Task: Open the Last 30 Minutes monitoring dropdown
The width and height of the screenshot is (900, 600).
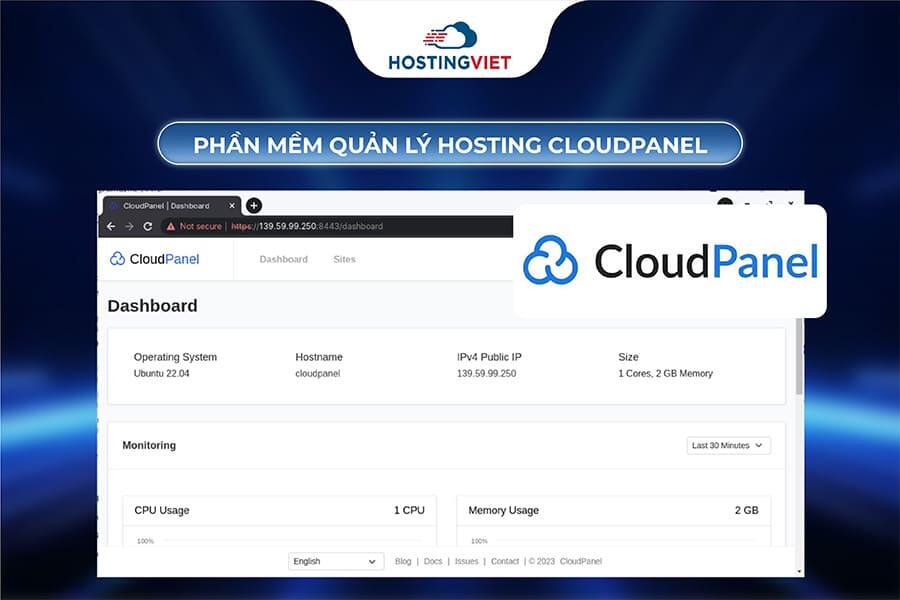Action: coord(727,445)
